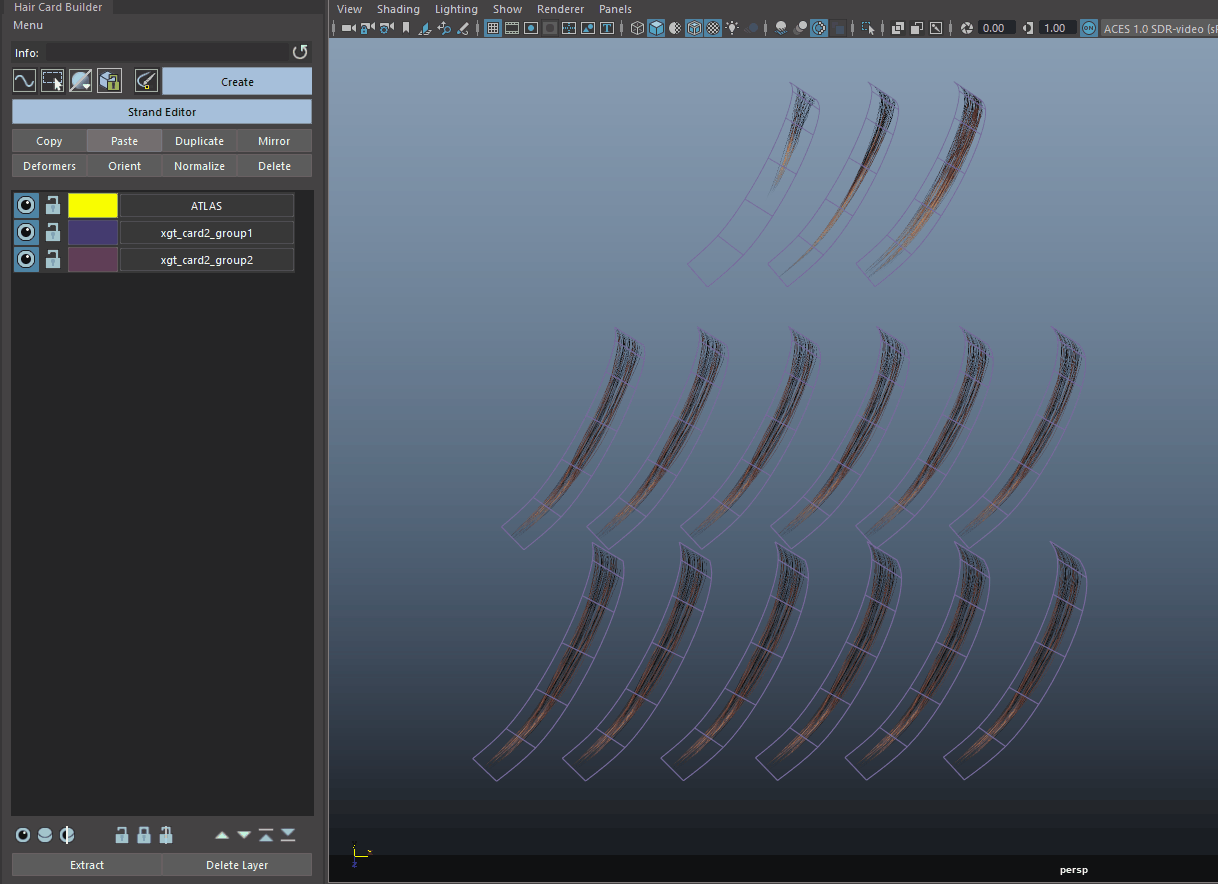The height and width of the screenshot is (884, 1218).
Task: Hide the ATLAS layer via eye icon
Action: 26,206
